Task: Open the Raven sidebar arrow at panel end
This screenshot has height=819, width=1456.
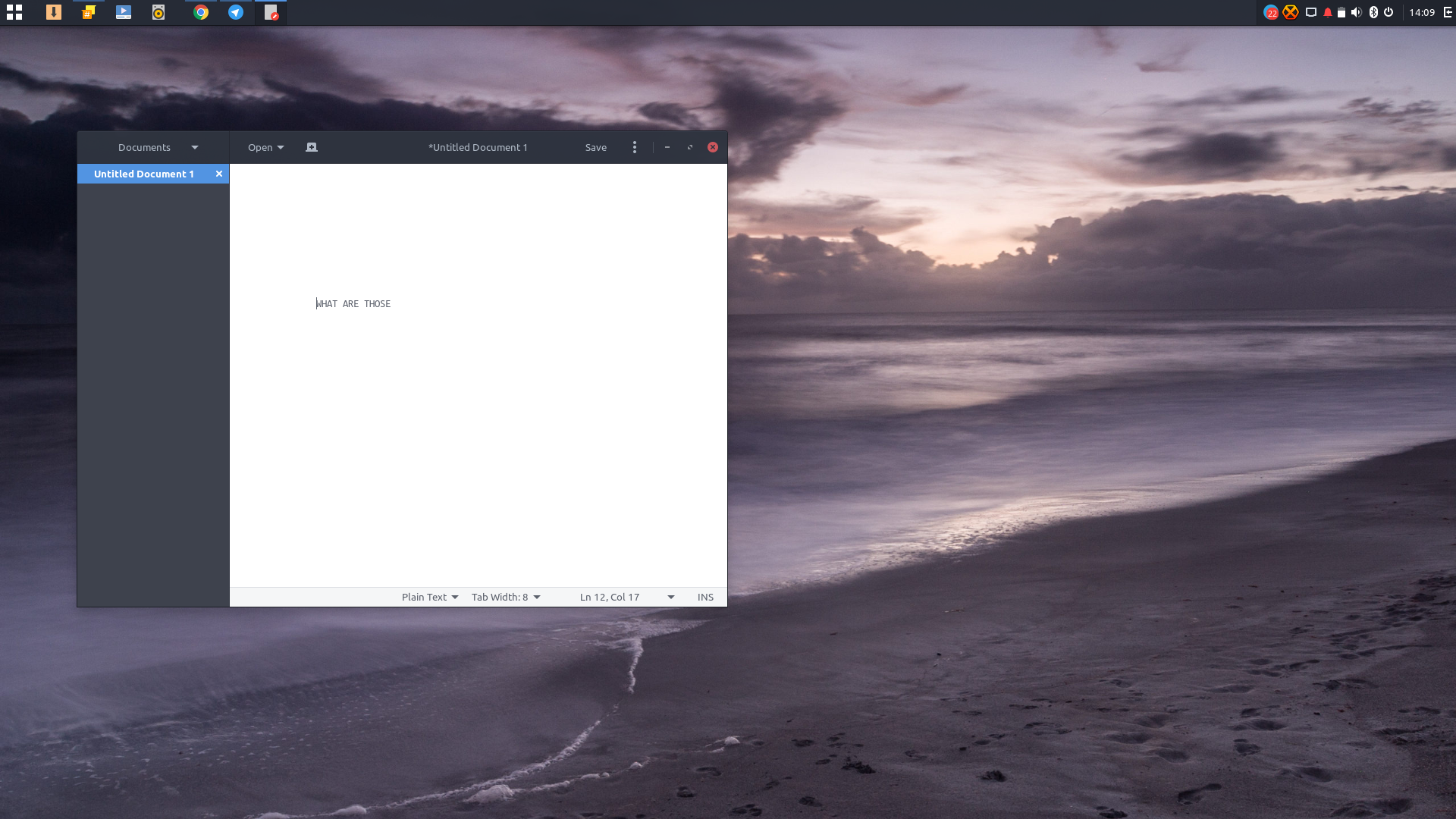Action: [x=1448, y=12]
